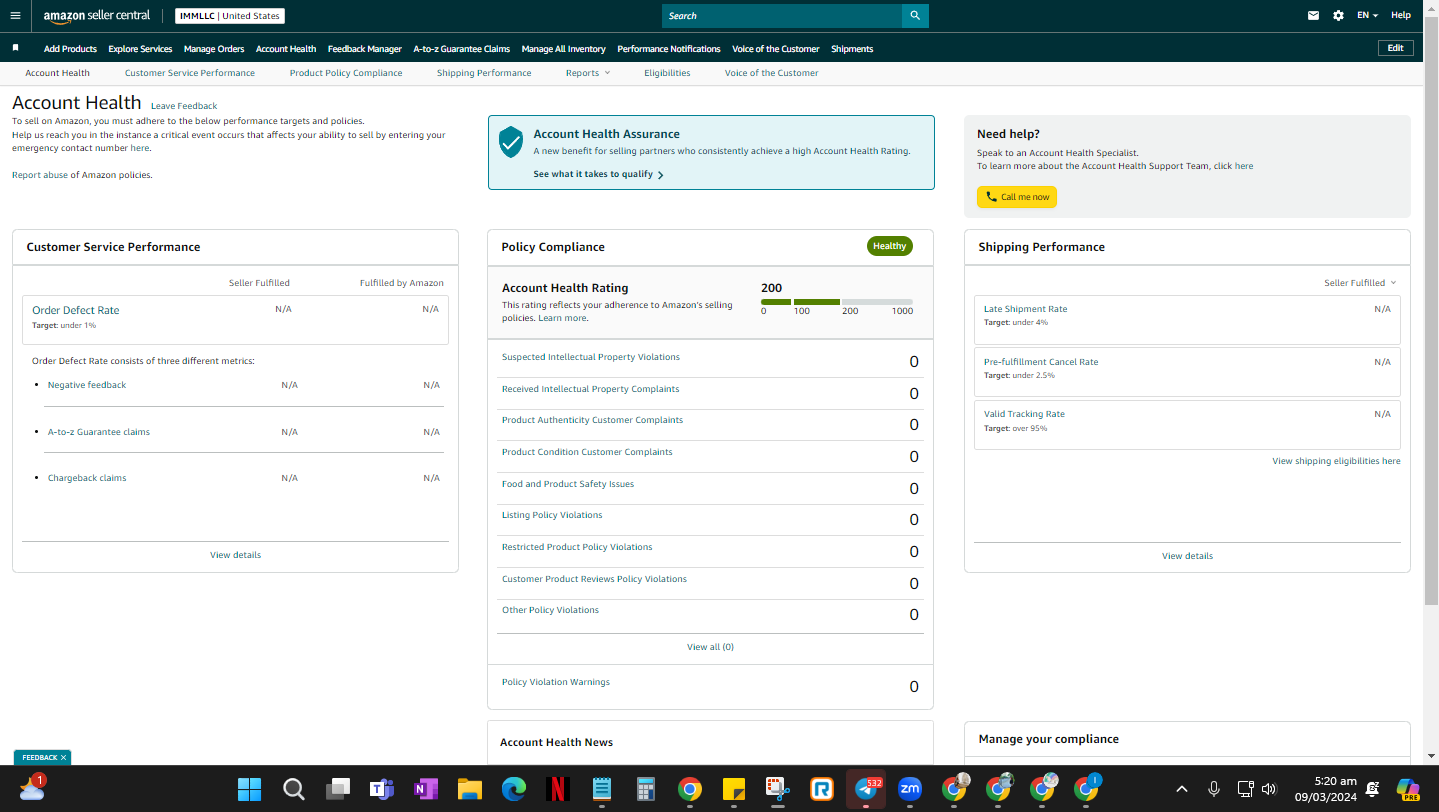
Task: Click the bookmark flag icon
Action: pyautogui.click(x=15, y=48)
